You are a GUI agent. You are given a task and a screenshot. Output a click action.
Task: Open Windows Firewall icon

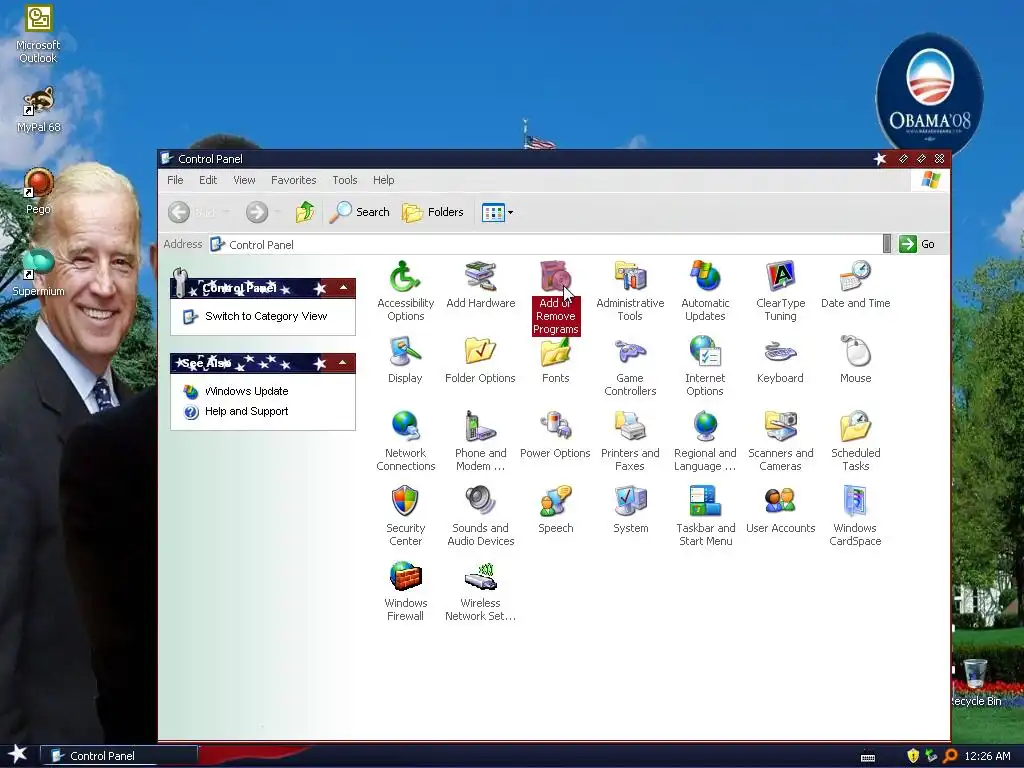click(405, 591)
